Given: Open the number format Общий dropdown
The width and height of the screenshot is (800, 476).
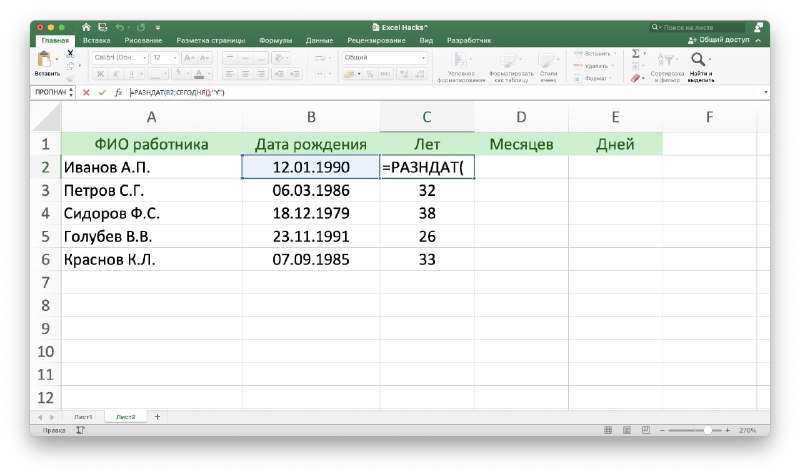Looking at the screenshot, I should tap(423, 58).
